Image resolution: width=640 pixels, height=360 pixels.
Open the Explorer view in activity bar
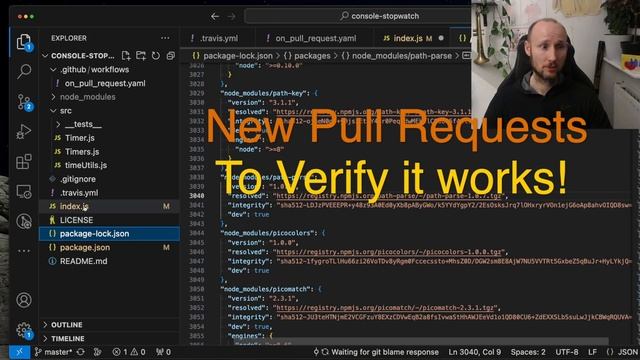click(24, 42)
